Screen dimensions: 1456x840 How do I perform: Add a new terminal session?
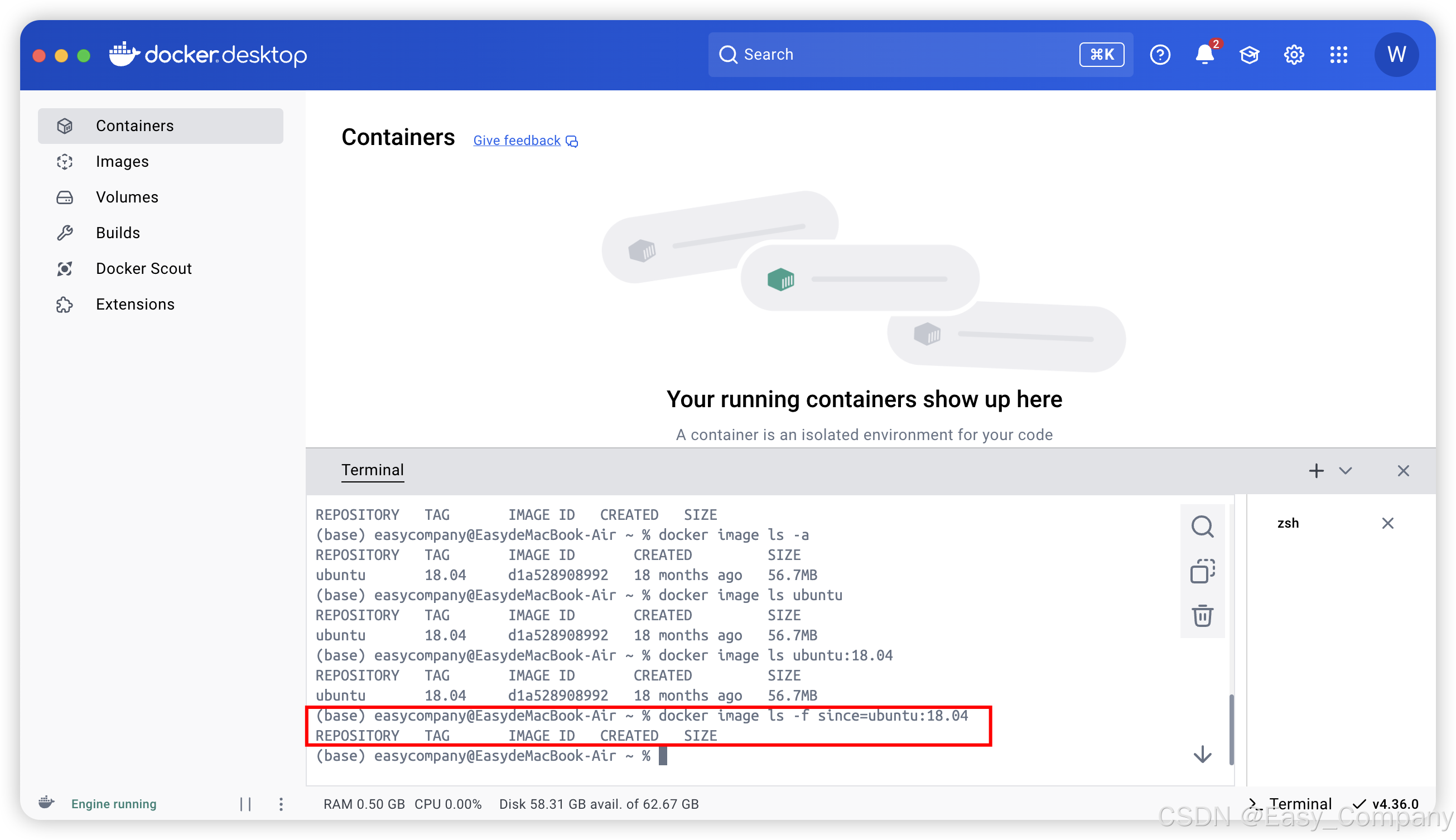[1316, 471]
